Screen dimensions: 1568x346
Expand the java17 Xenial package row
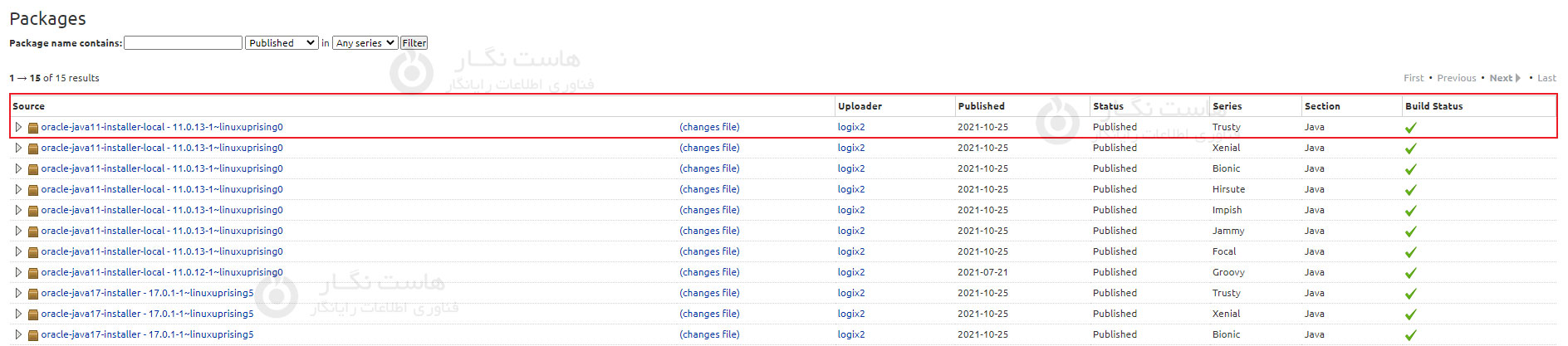tap(18, 314)
